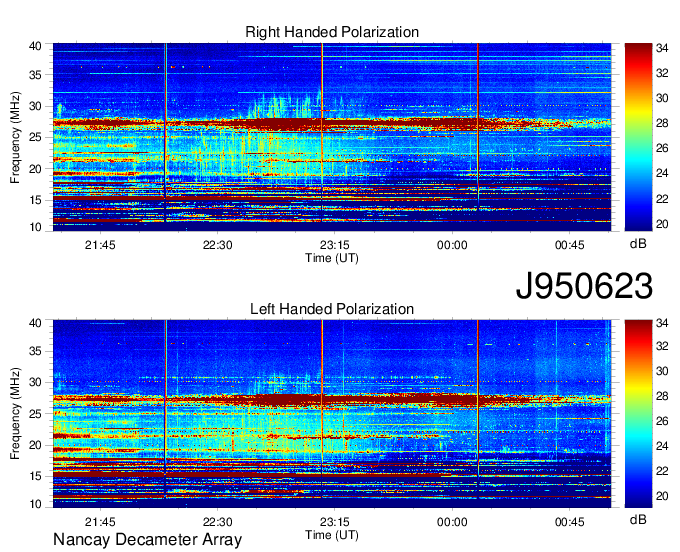This screenshot has width=680, height=552.
Task: Click the 32 dB label on Left Handed color bar
Action: pyautogui.click(x=662, y=346)
